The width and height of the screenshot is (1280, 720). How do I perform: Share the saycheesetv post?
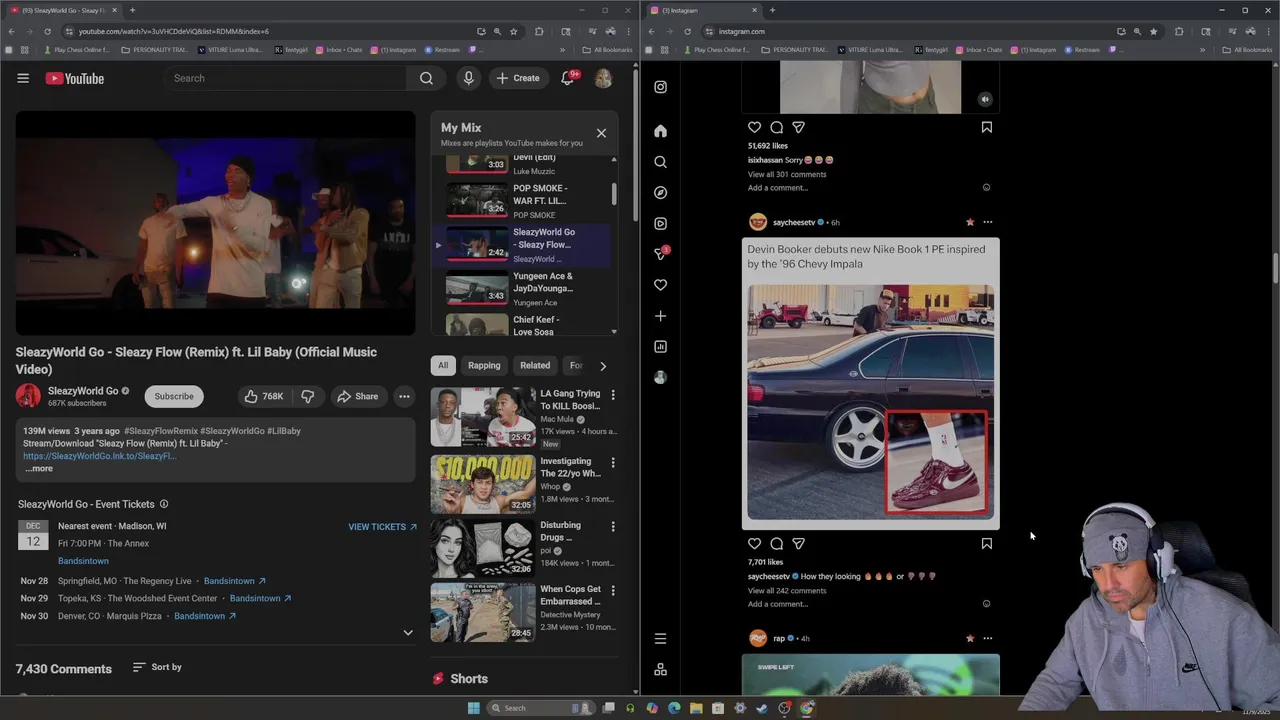click(x=798, y=544)
